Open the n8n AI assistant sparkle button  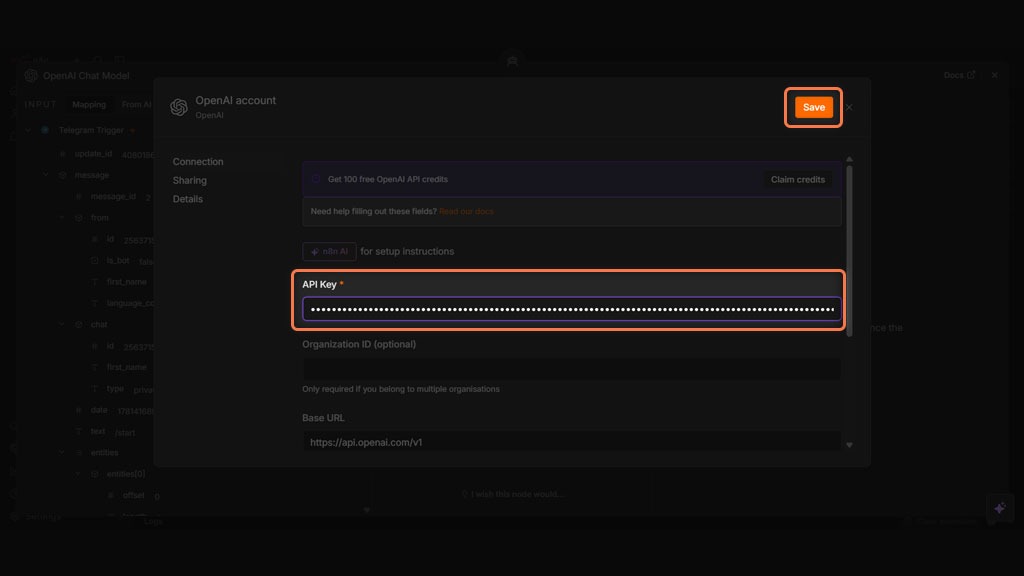click(x=999, y=508)
